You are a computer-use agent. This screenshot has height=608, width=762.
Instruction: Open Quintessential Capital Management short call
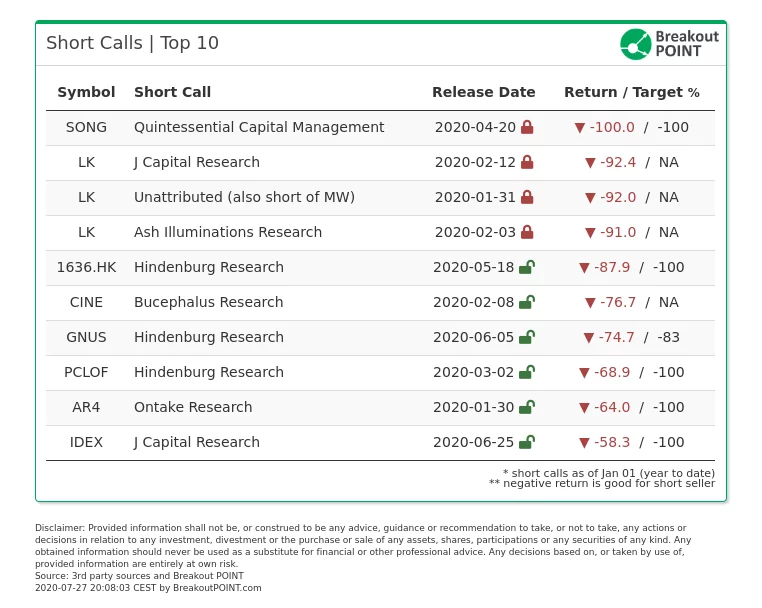pyautogui.click(x=259, y=127)
